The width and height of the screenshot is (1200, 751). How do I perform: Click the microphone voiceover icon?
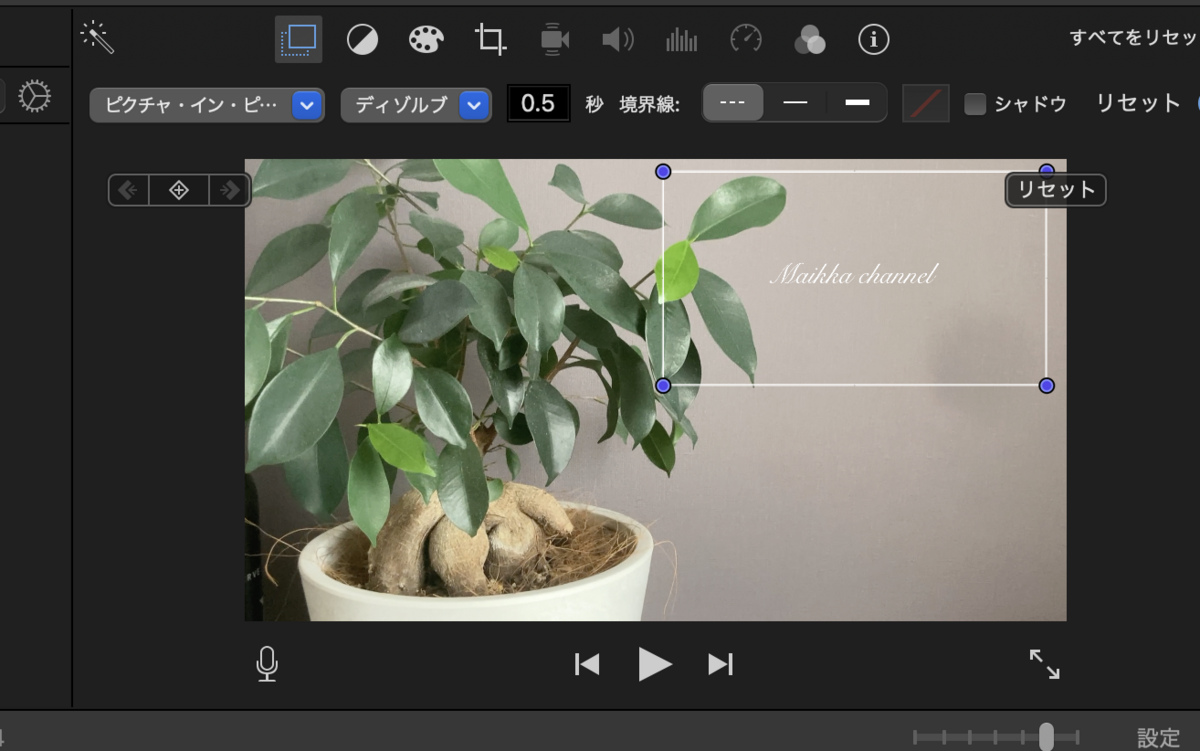[x=267, y=664]
